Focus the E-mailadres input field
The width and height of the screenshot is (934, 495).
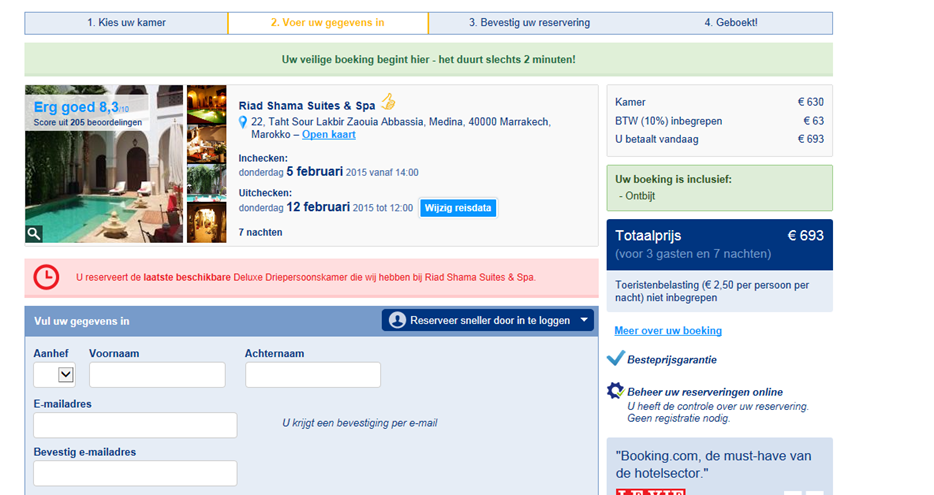[x=135, y=425]
